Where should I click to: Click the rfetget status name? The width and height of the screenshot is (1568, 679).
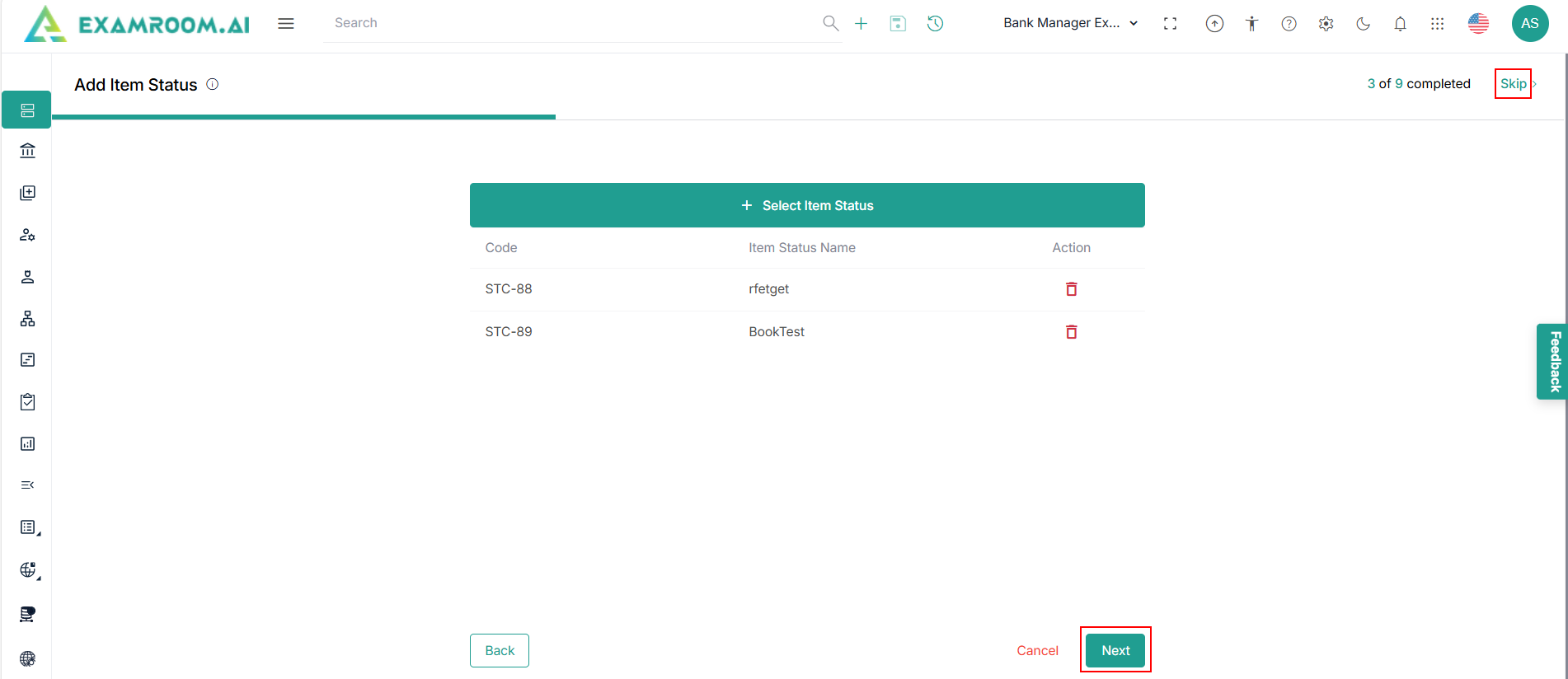pos(768,289)
